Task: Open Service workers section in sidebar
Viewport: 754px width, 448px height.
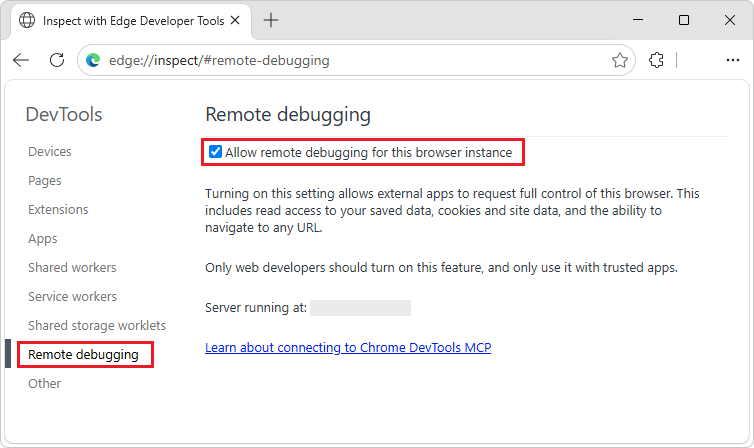Action: [72, 297]
